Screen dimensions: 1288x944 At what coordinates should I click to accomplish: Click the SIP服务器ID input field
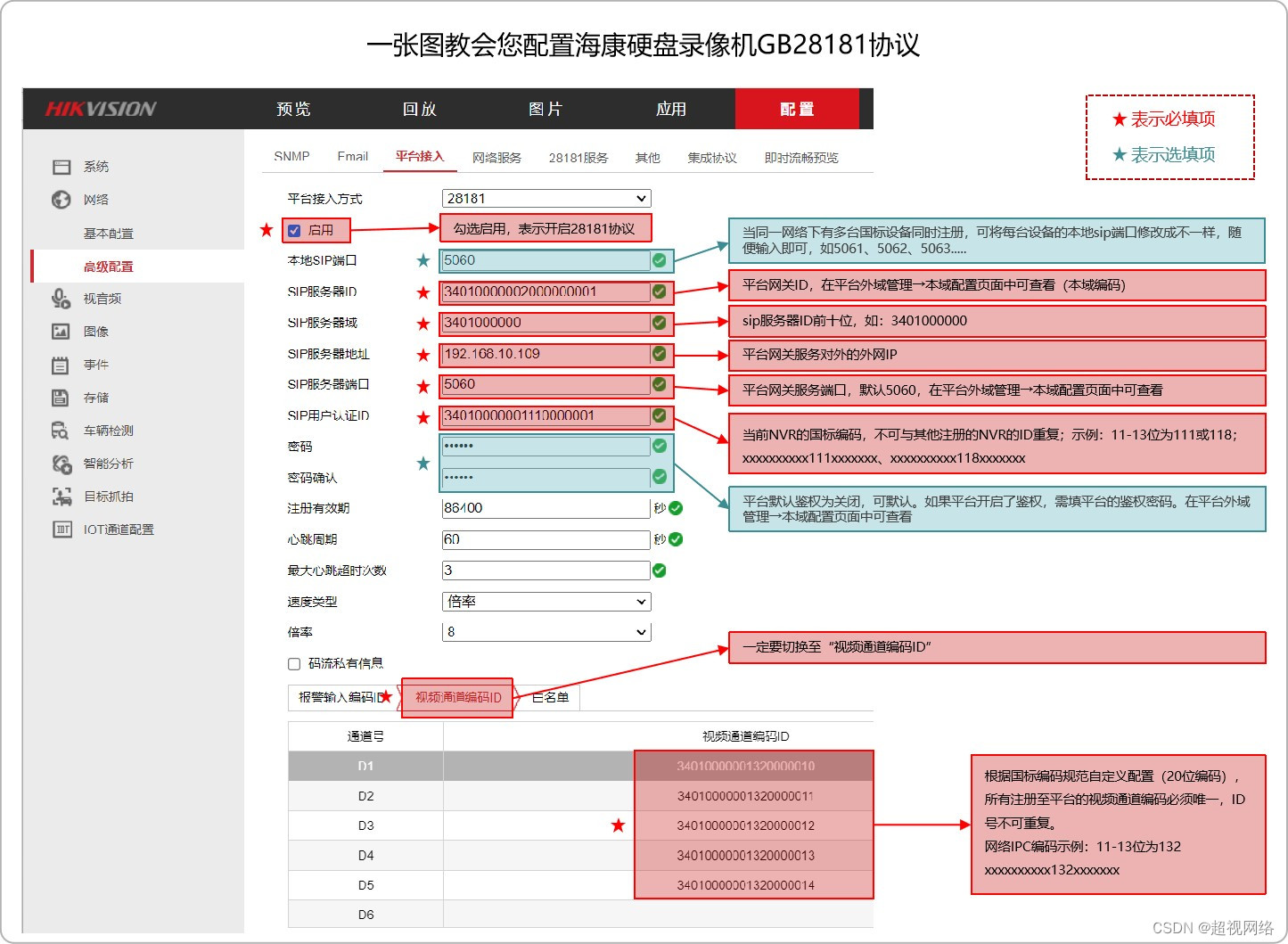pos(546,291)
